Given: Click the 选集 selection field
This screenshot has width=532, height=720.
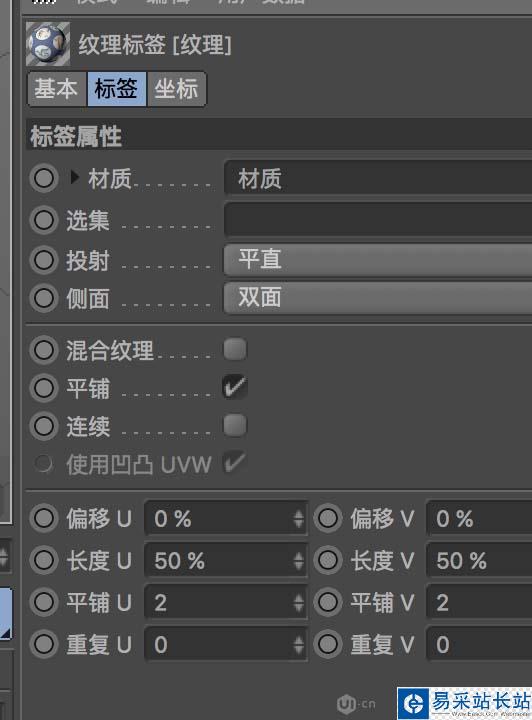Looking at the screenshot, I should click(378, 219).
